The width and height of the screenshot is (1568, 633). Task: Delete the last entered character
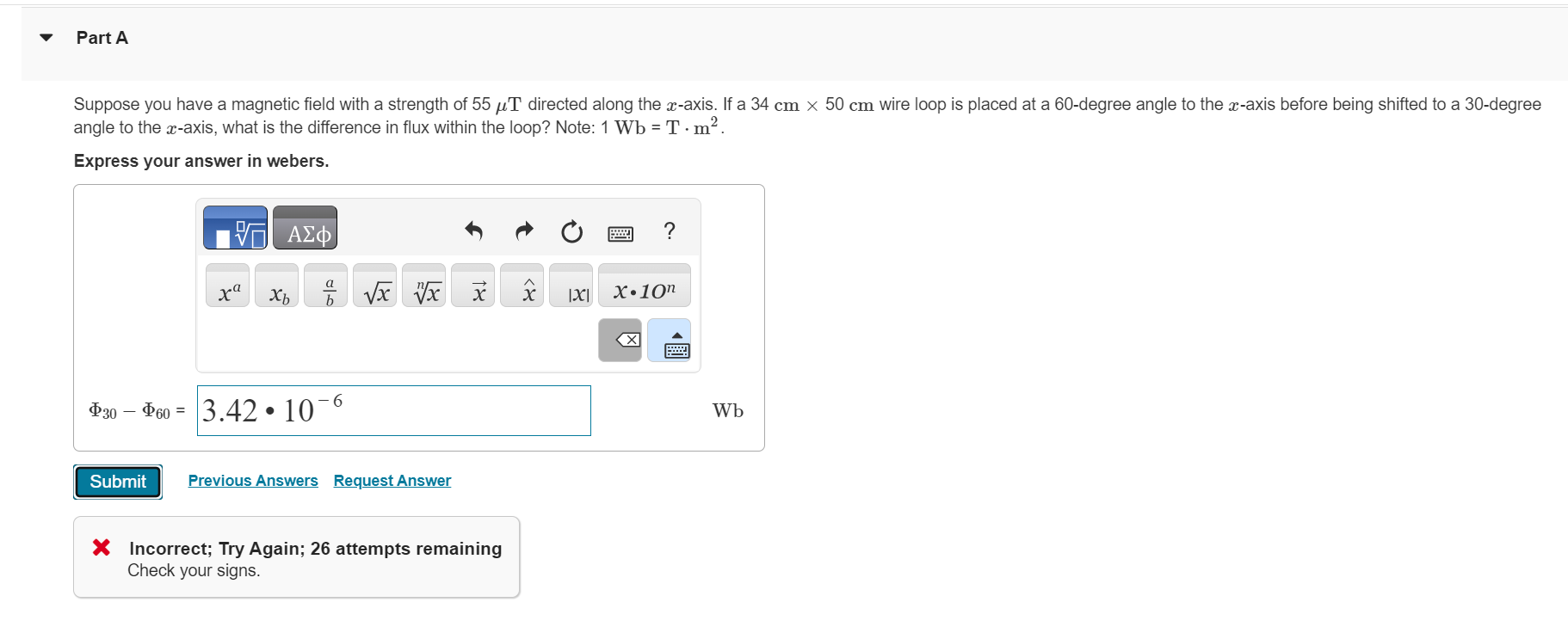click(620, 341)
